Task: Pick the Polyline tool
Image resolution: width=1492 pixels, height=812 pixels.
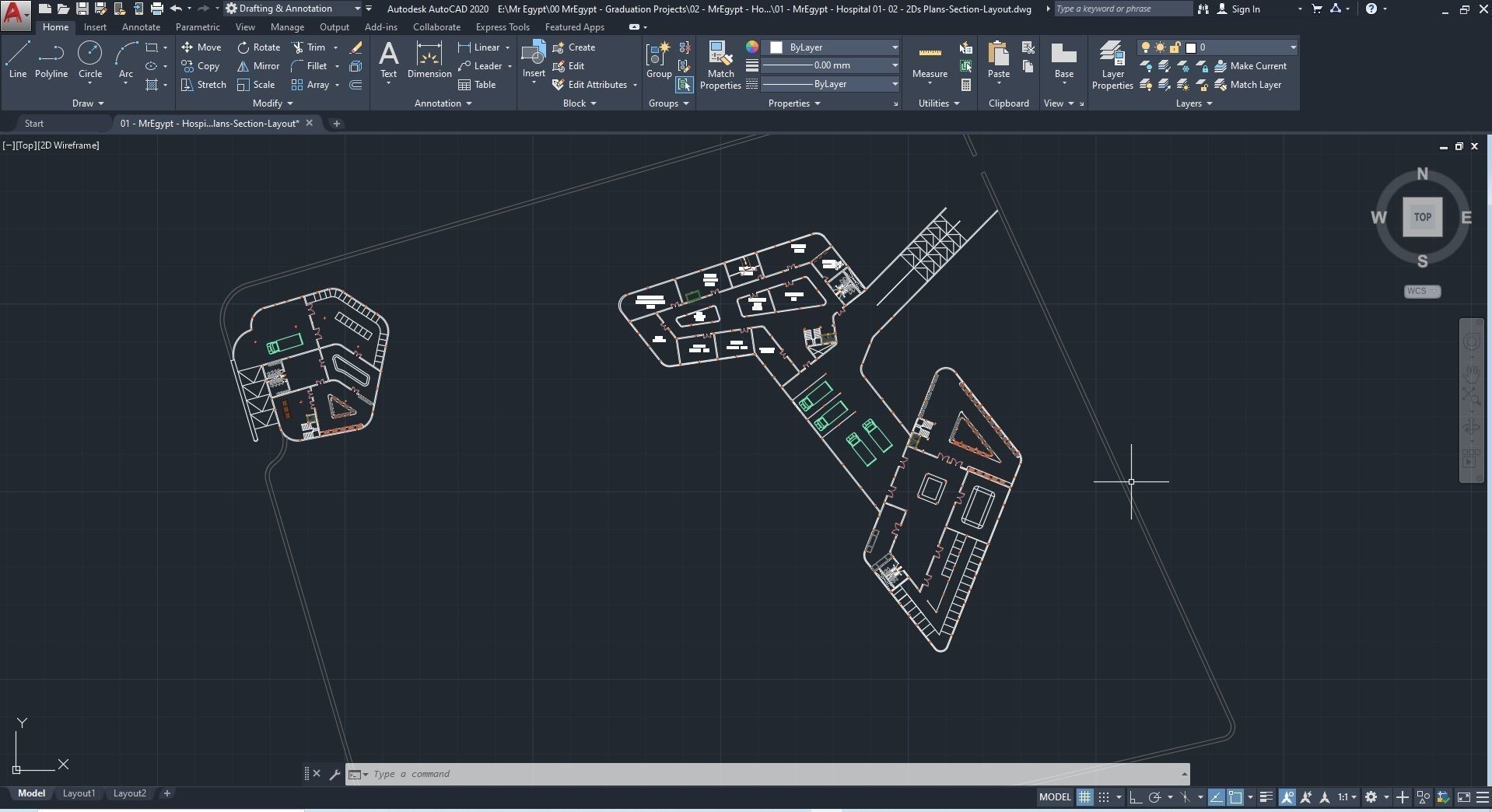Action: (x=51, y=60)
